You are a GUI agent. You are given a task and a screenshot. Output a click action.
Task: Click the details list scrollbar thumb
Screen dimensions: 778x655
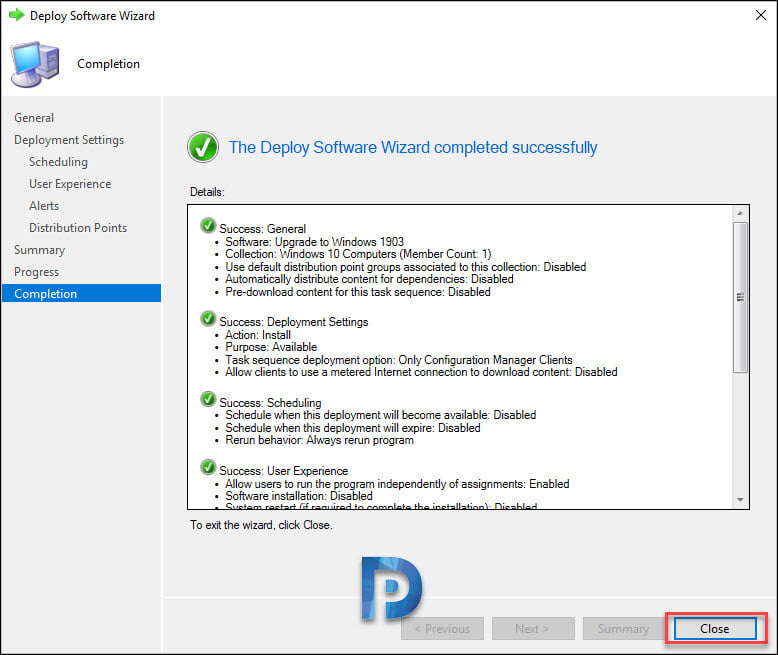[x=740, y=297]
